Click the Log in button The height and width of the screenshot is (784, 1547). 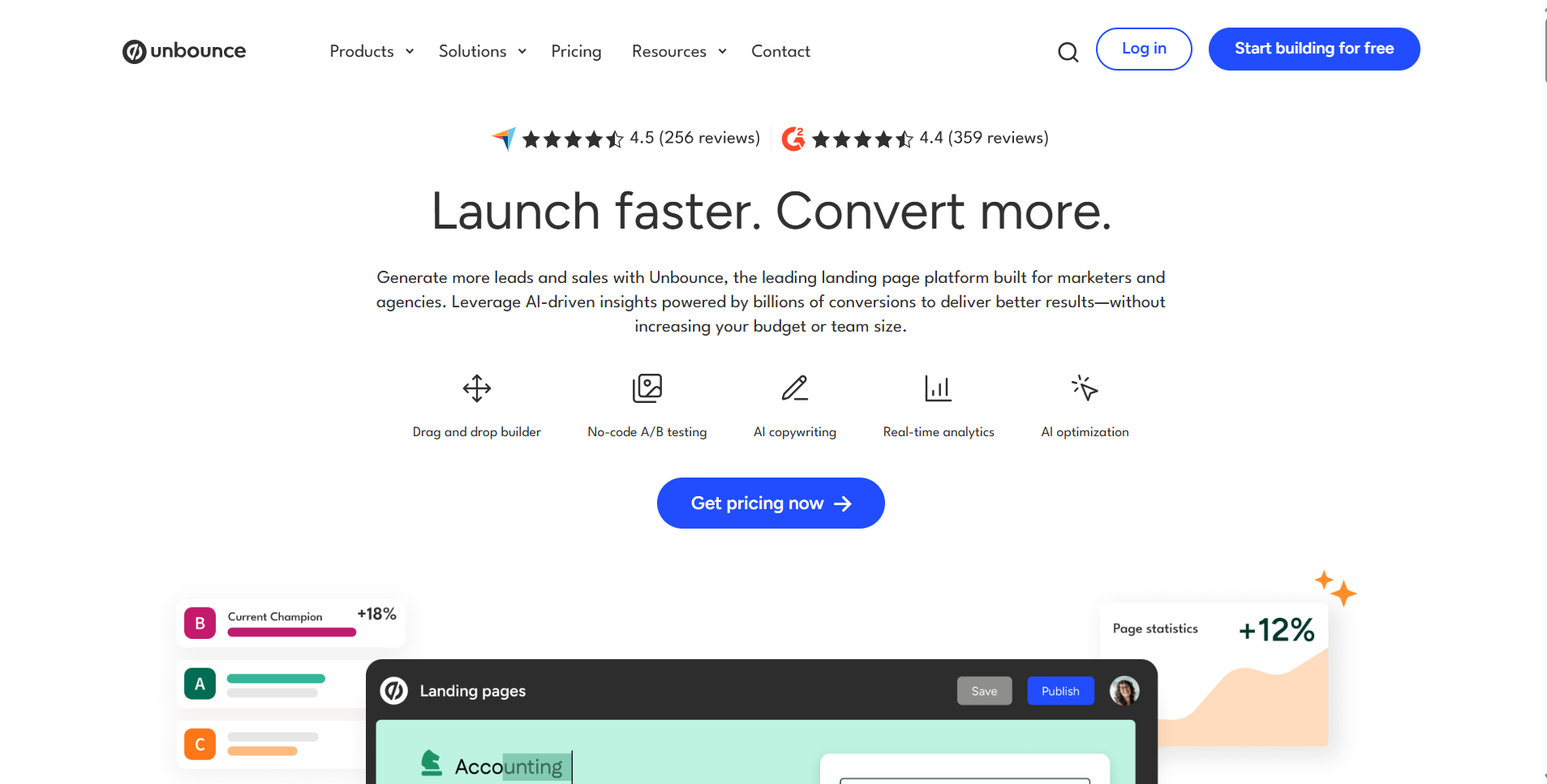point(1144,49)
